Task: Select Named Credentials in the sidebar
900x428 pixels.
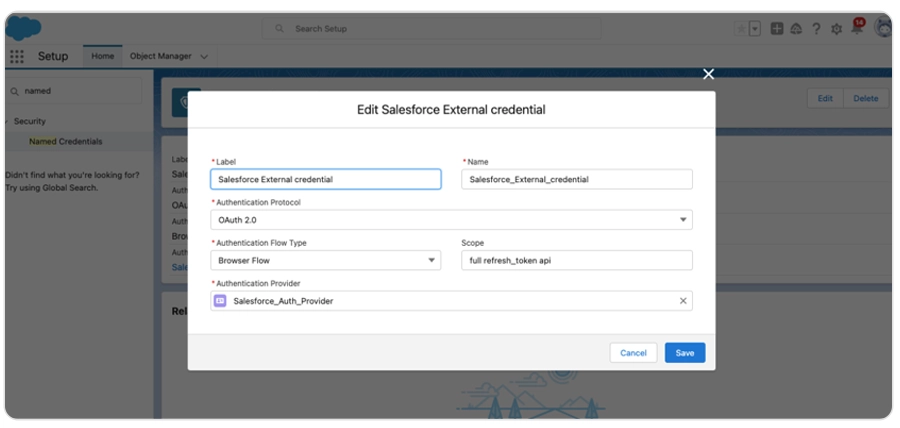Action: click(x=66, y=142)
